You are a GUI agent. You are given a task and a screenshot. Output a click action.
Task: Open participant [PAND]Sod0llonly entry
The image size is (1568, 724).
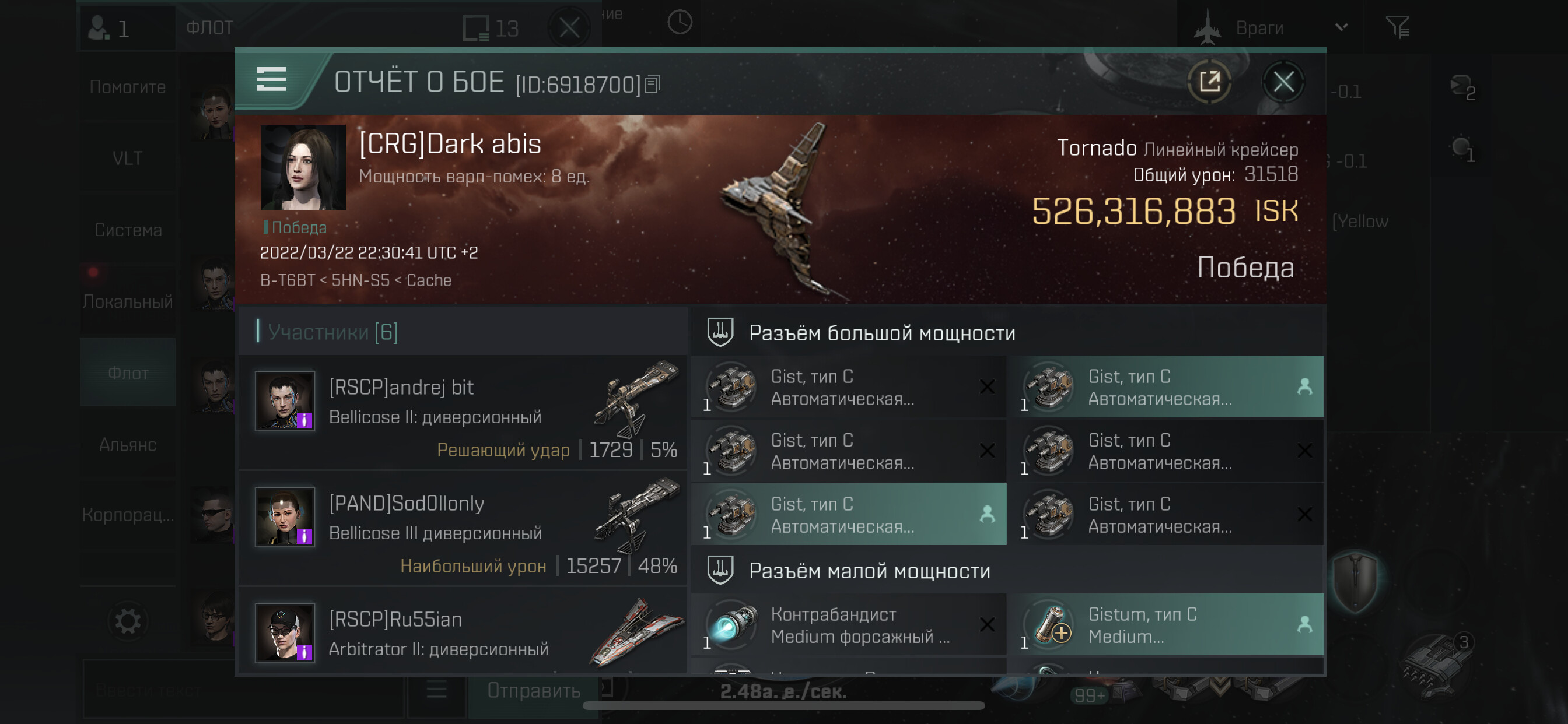tap(463, 528)
